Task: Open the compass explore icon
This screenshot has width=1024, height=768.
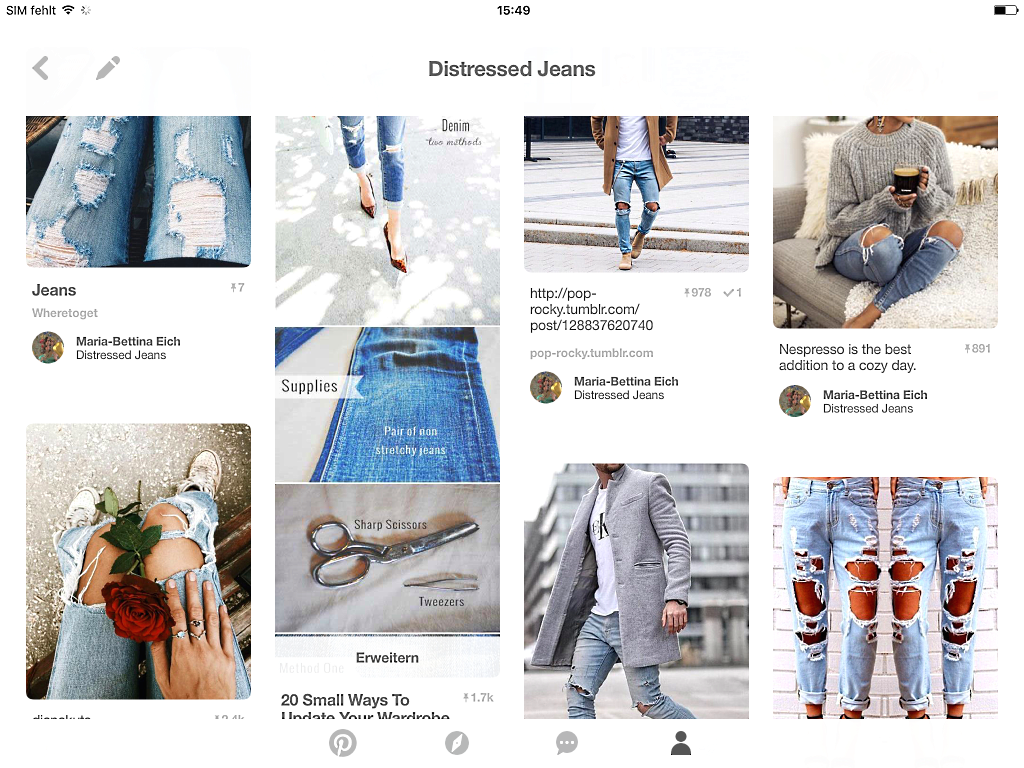Action: (456, 743)
